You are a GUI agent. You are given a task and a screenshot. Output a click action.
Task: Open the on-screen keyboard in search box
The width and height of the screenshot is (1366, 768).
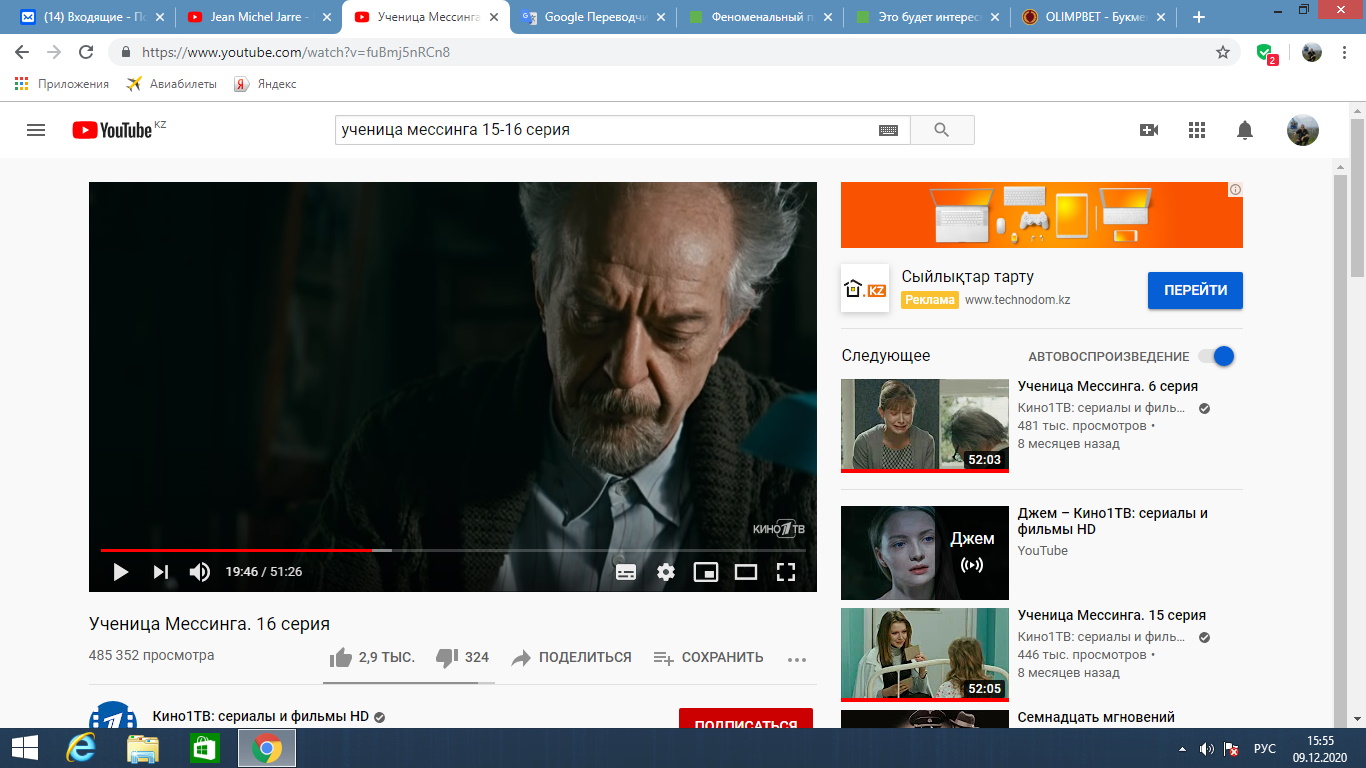coord(888,130)
